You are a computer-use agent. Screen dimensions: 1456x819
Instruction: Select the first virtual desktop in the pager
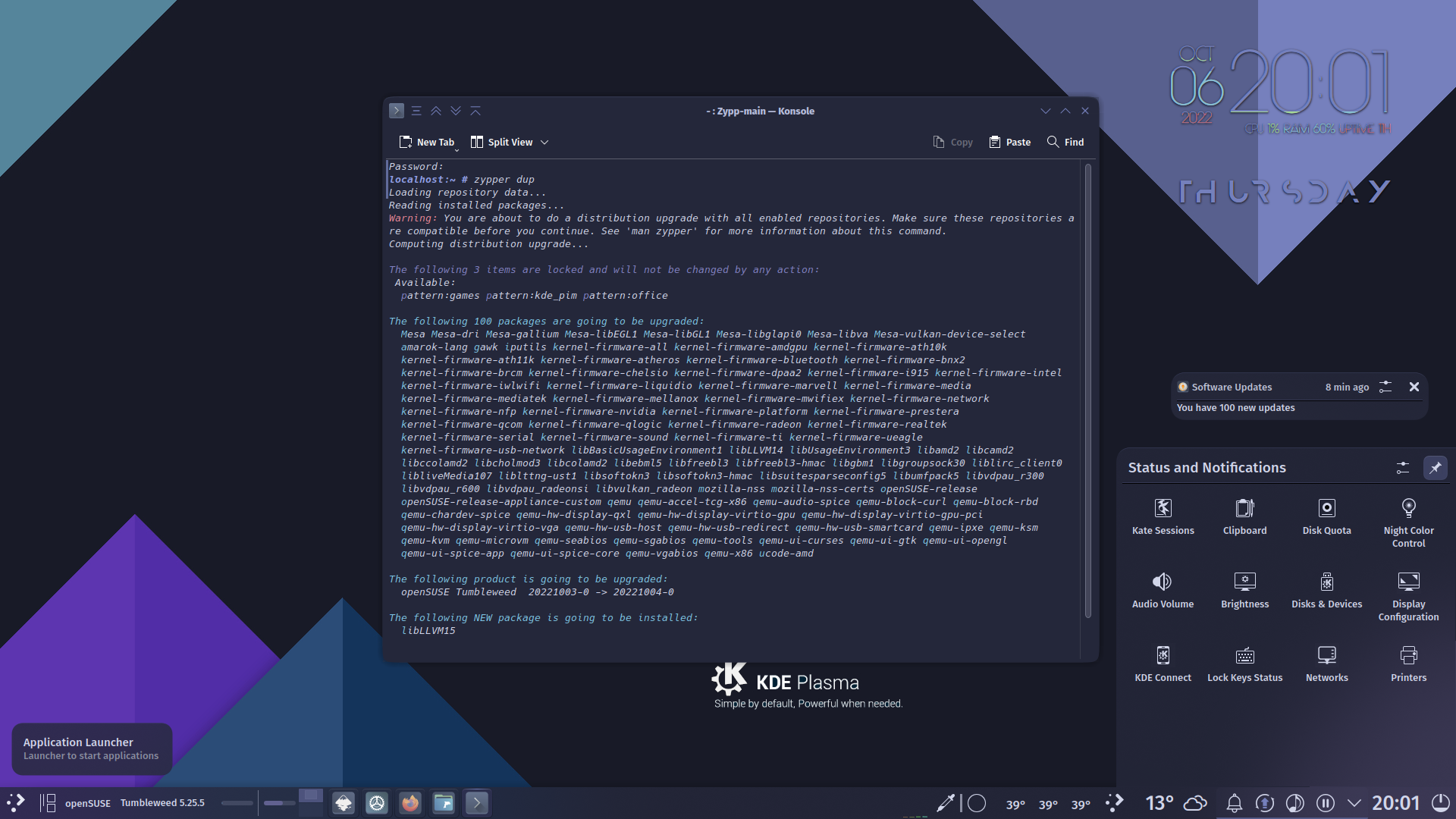pos(310,795)
